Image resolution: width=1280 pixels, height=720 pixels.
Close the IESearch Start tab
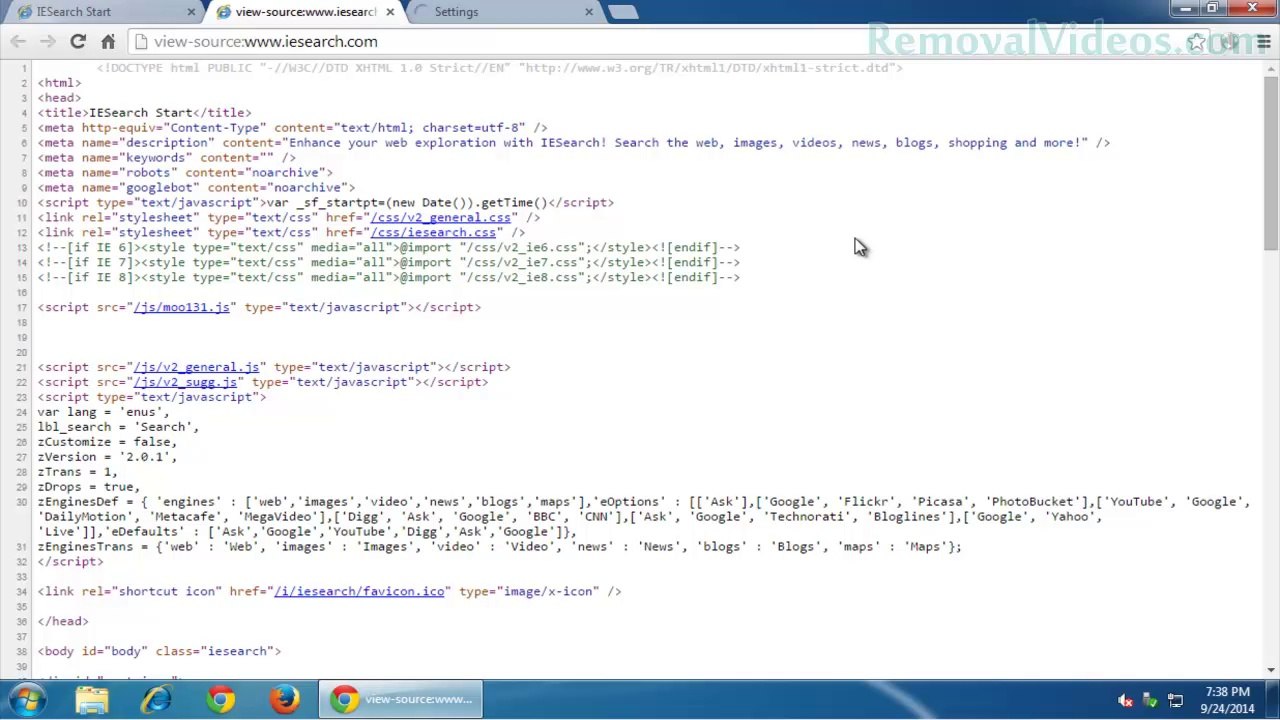[191, 12]
